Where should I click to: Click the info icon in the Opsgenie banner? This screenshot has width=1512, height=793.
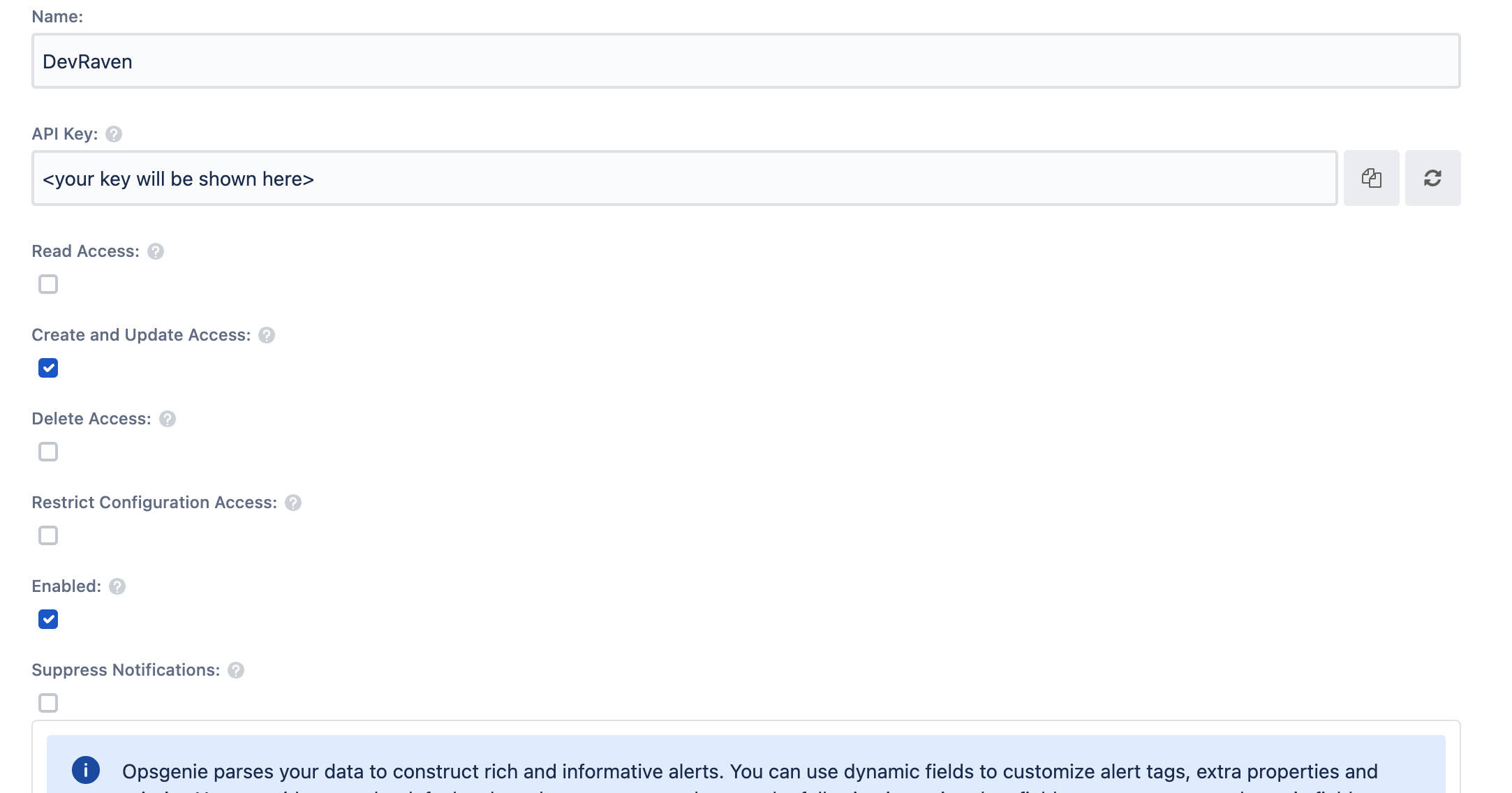87,771
